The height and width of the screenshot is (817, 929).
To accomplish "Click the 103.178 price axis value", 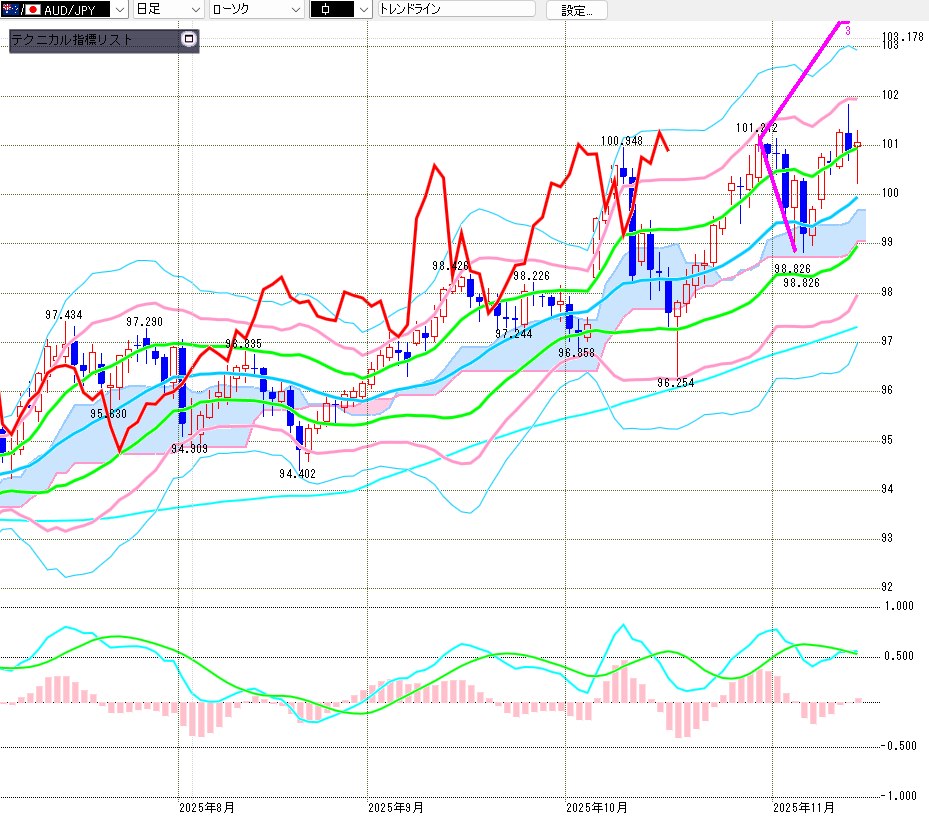I will coord(903,37).
